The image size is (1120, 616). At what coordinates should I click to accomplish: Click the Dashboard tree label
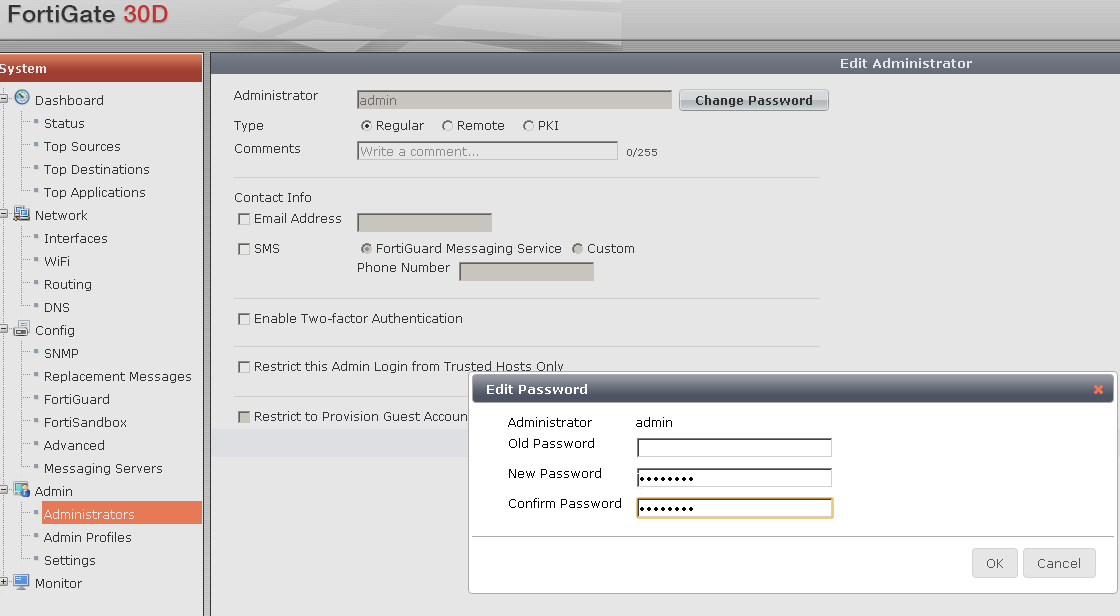tap(69, 101)
